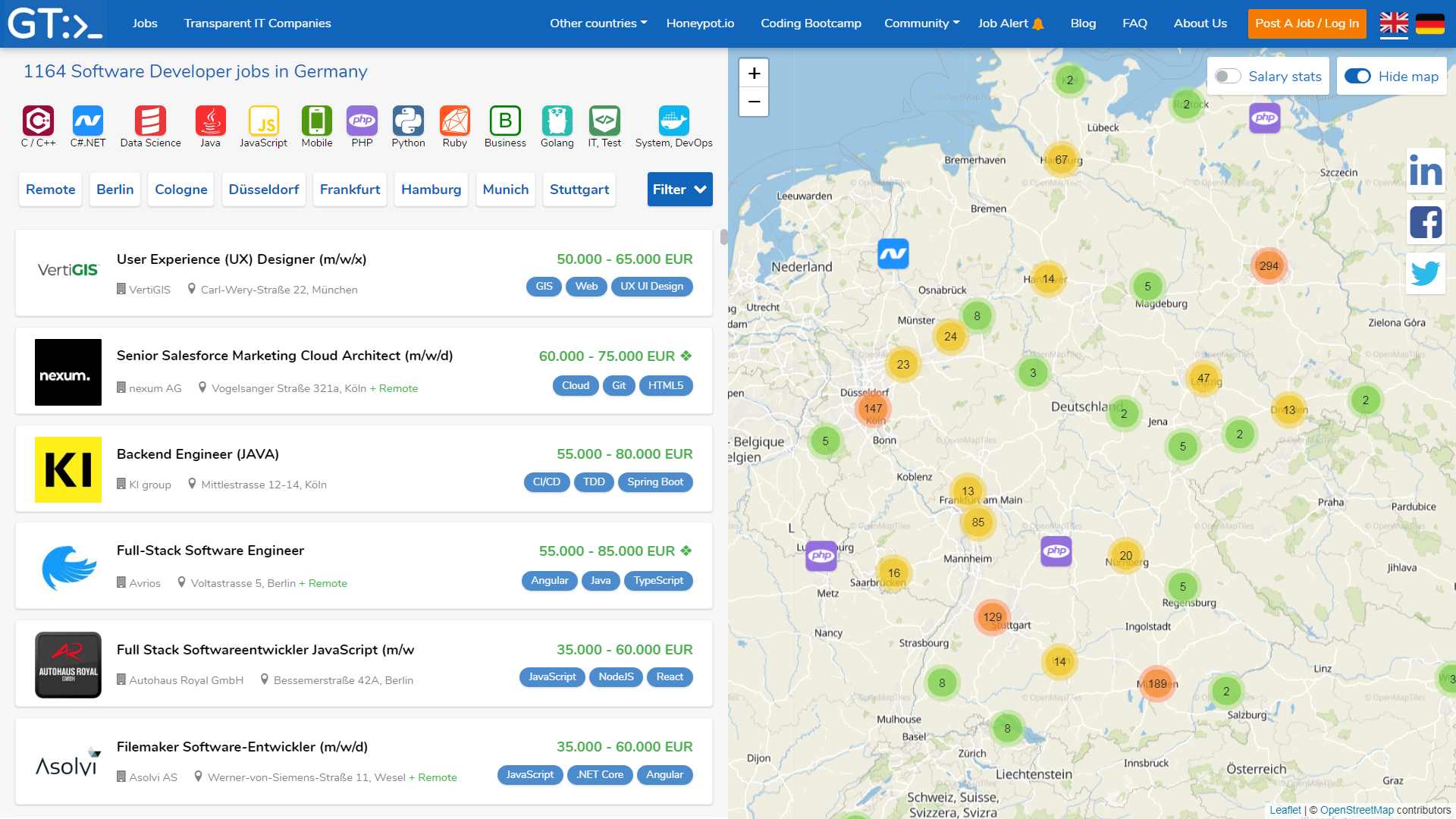Open the Jobs menu item

coord(145,24)
